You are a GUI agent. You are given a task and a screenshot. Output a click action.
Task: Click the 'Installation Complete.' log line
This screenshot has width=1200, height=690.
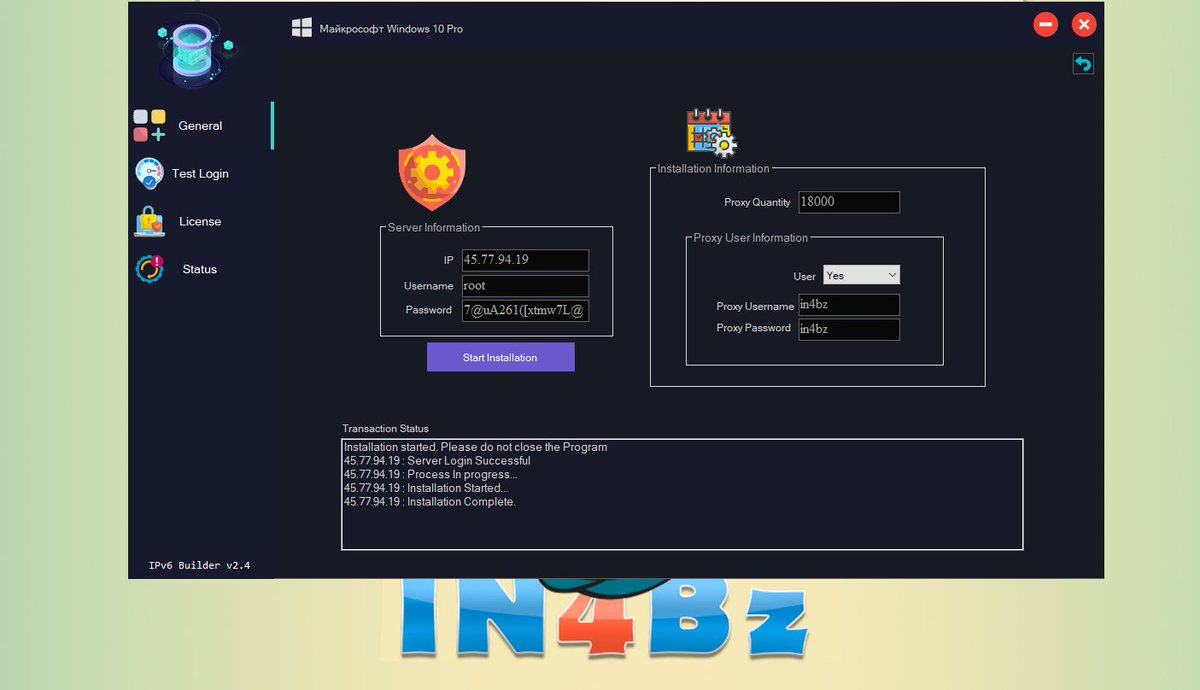[430, 502]
